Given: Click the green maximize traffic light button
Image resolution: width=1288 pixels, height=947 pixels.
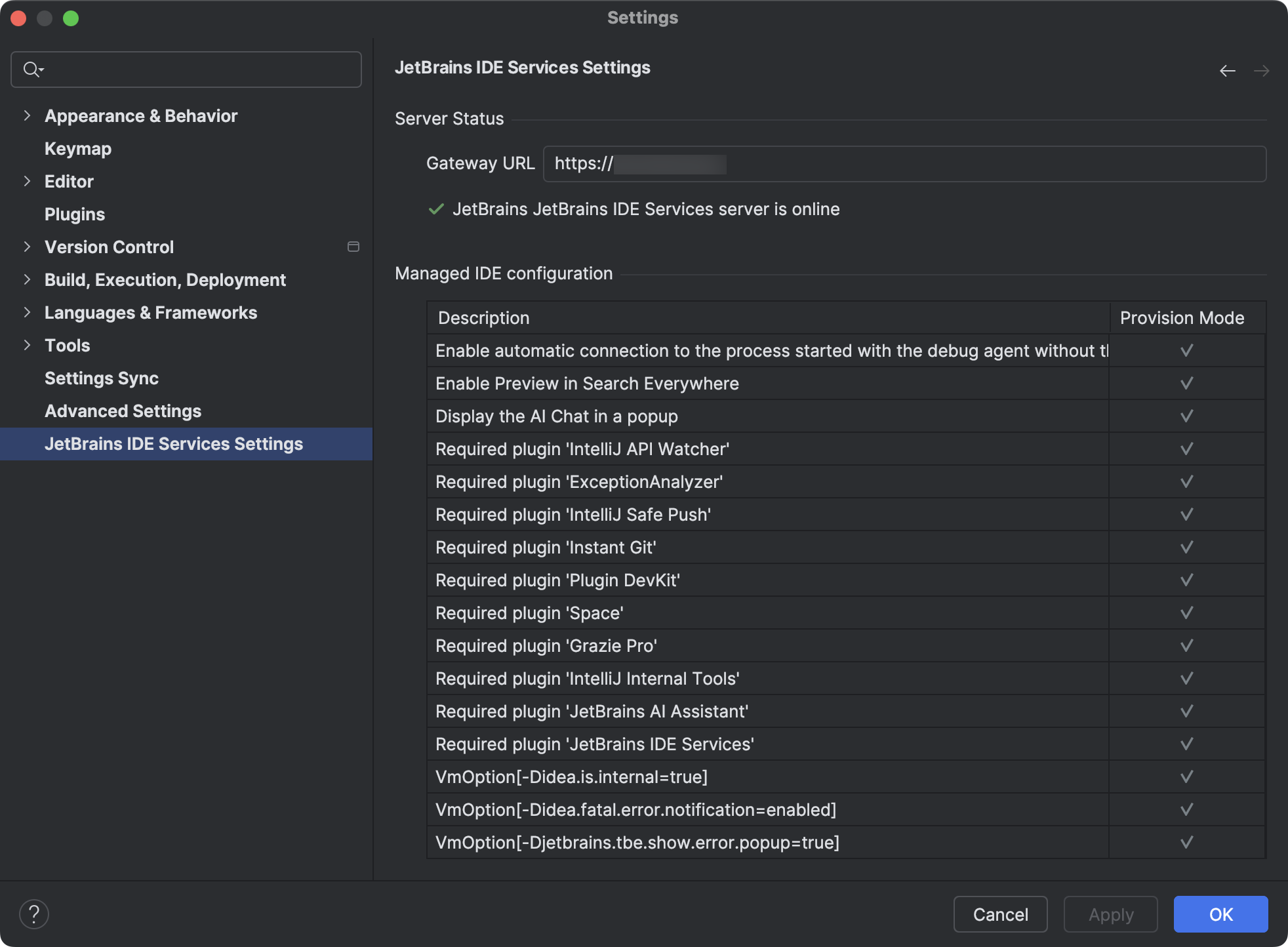Looking at the screenshot, I should (72, 18).
